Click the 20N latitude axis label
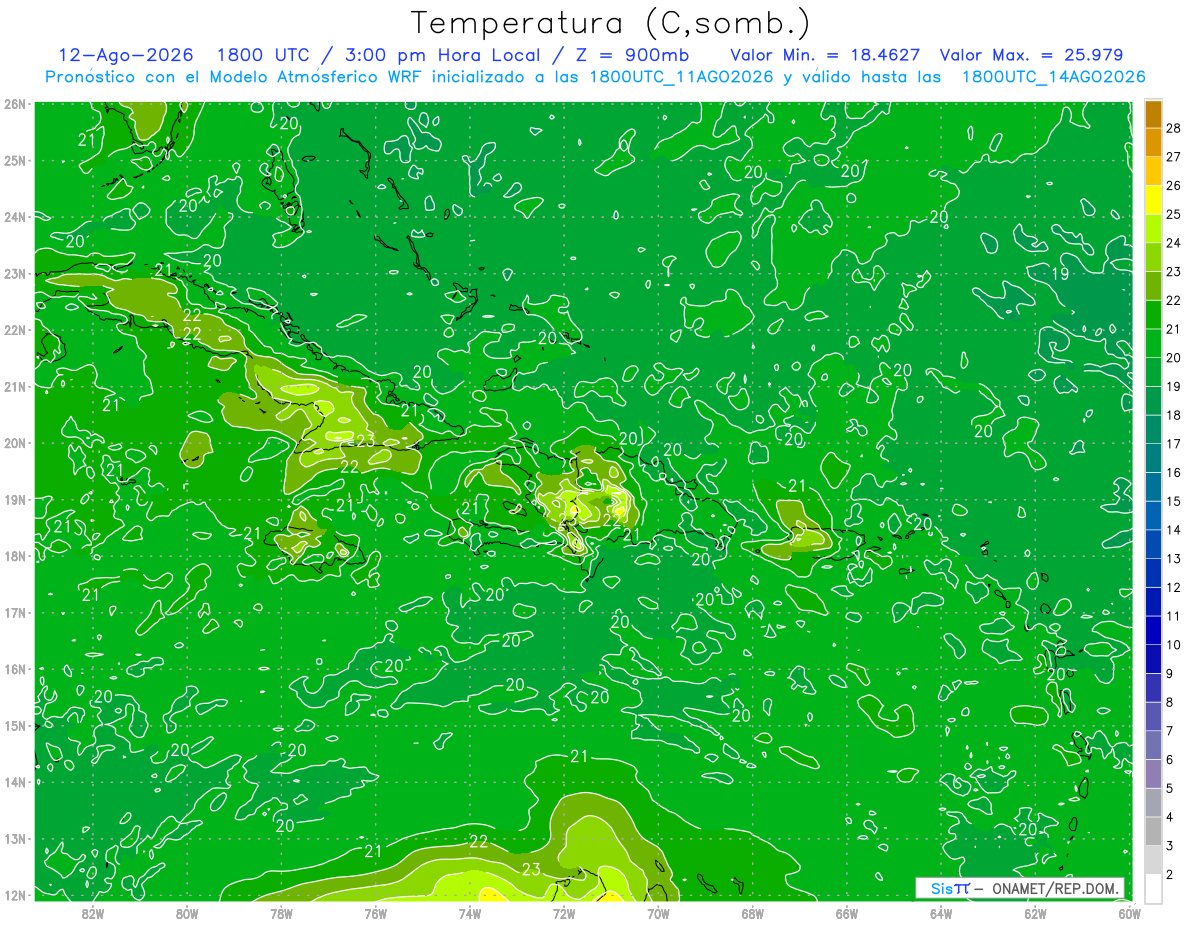 [x=15, y=443]
